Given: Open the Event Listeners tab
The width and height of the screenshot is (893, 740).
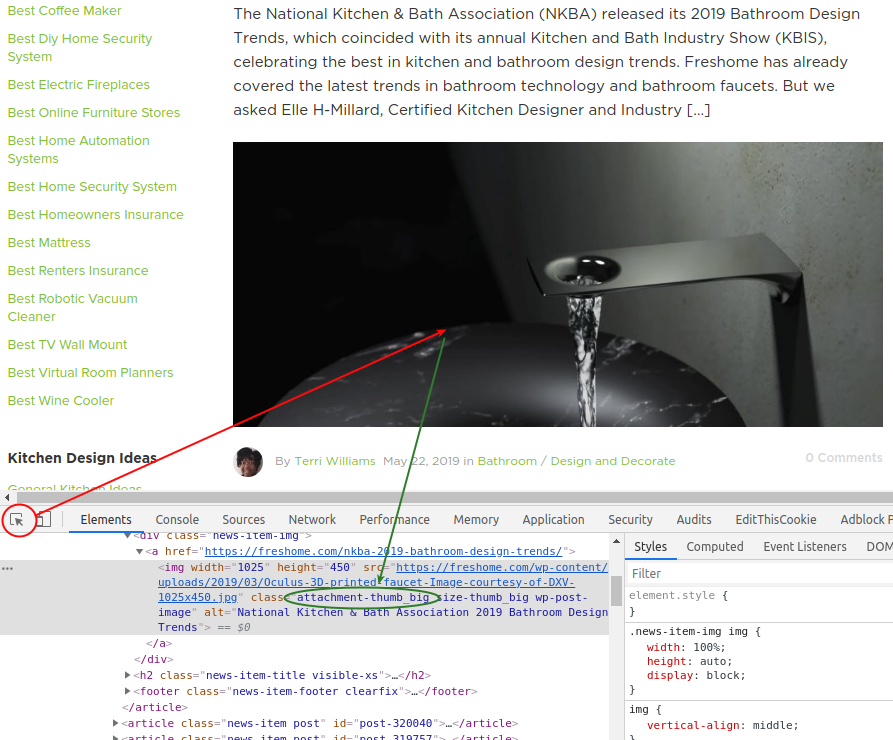Looking at the screenshot, I should [x=804, y=547].
